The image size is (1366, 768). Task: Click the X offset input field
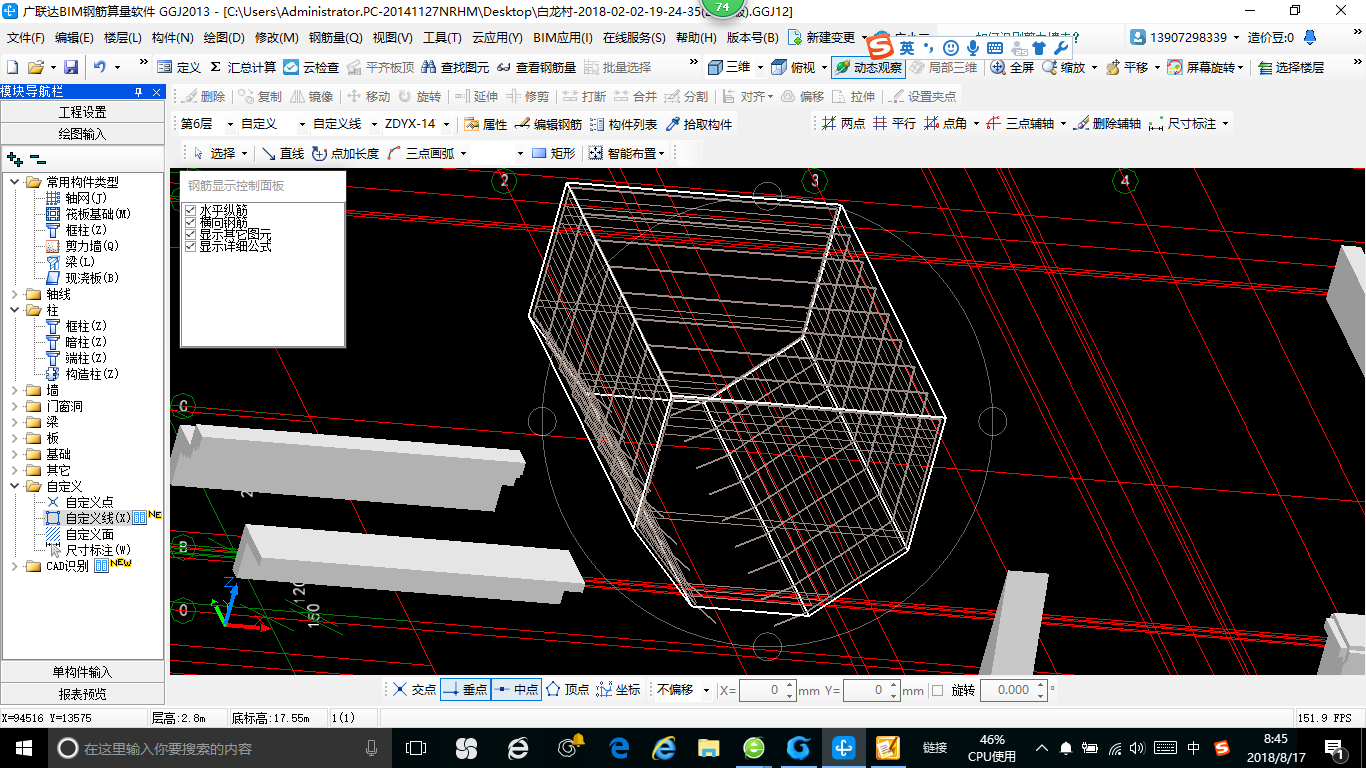click(767, 690)
